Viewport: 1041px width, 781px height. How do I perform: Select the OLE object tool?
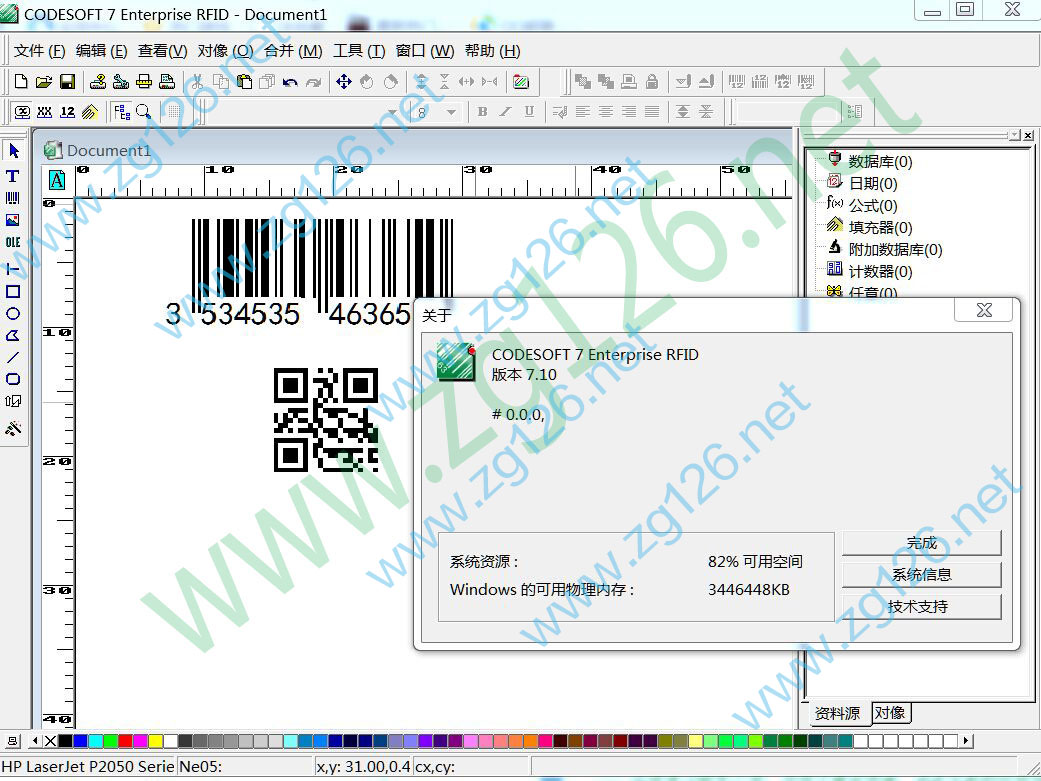point(13,242)
